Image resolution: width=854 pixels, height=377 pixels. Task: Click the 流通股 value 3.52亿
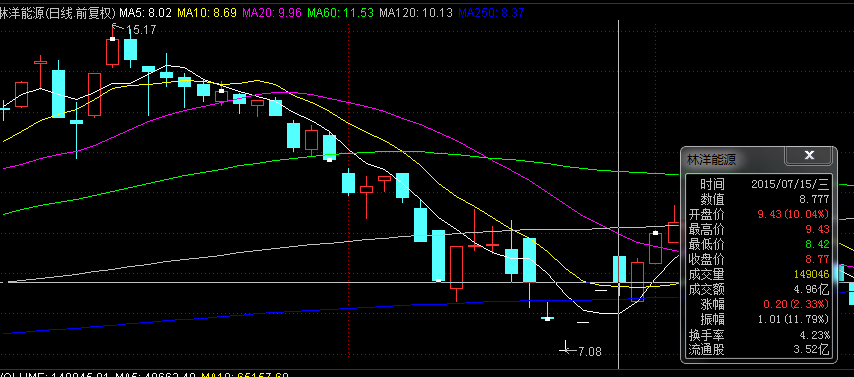812,349
